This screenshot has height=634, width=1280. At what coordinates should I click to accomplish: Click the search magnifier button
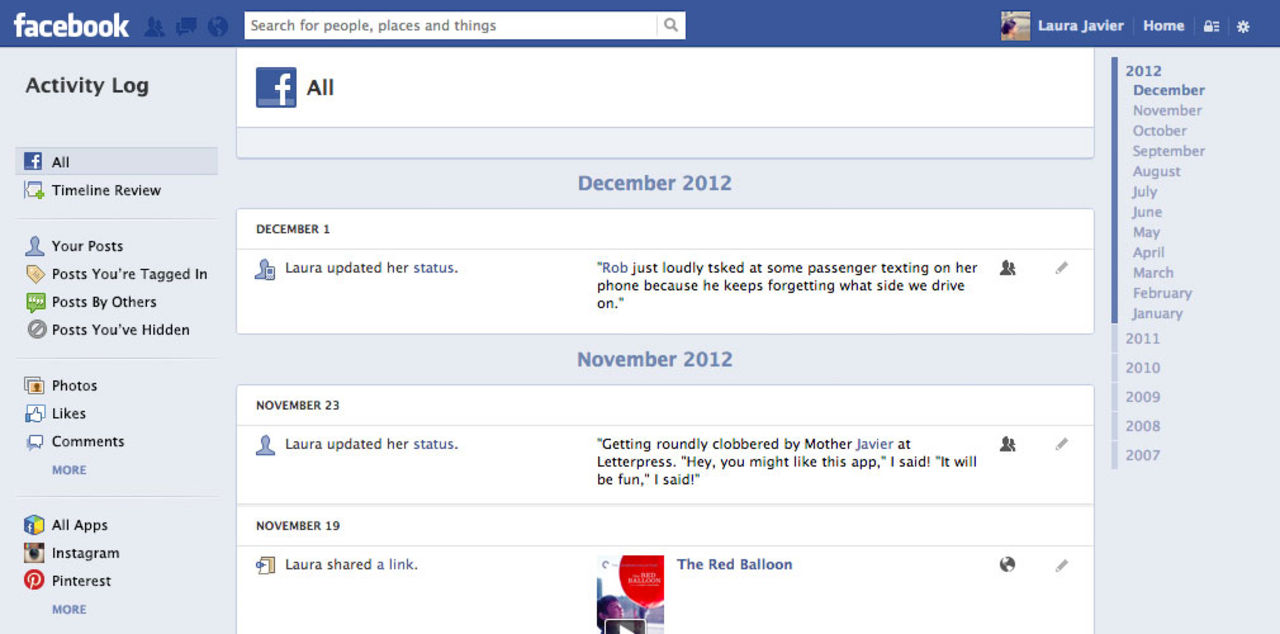671,26
